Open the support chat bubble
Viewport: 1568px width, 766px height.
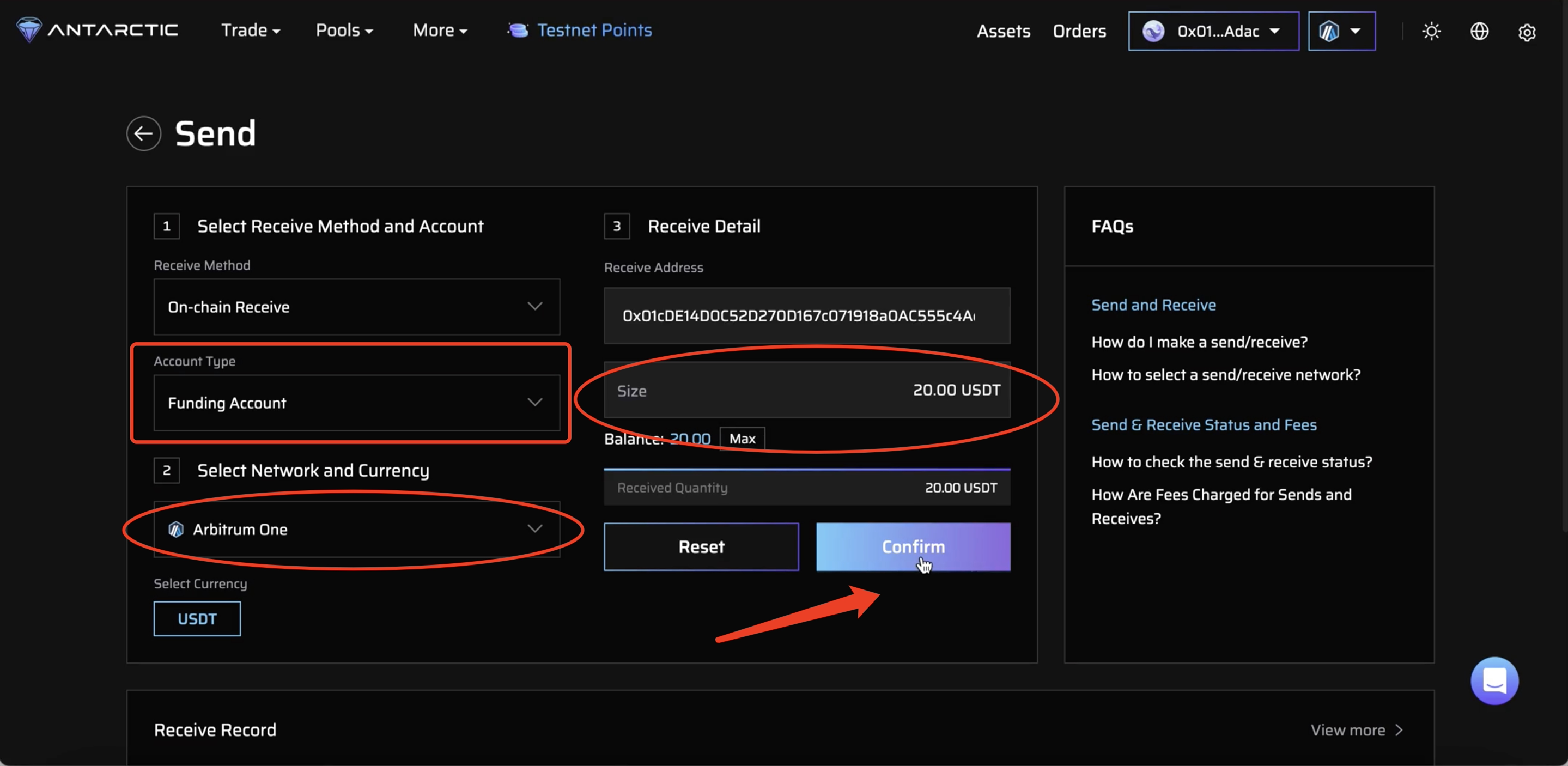[x=1494, y=681]
